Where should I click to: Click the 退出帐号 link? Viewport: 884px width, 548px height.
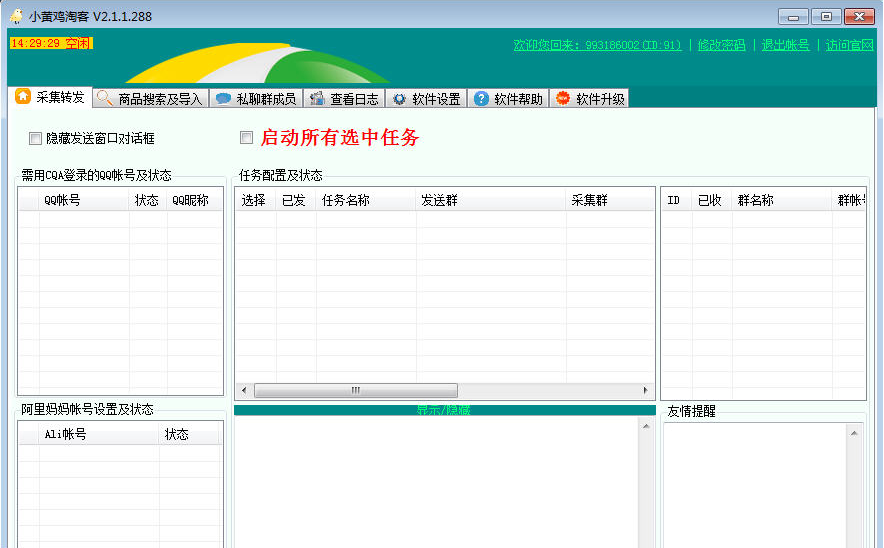(785, 45)
